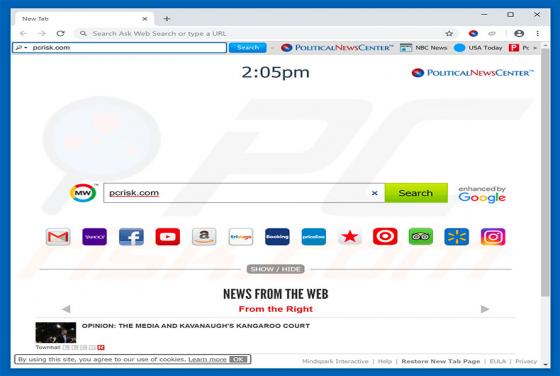
Task: Click the green Search button
Action: point(416,193)
